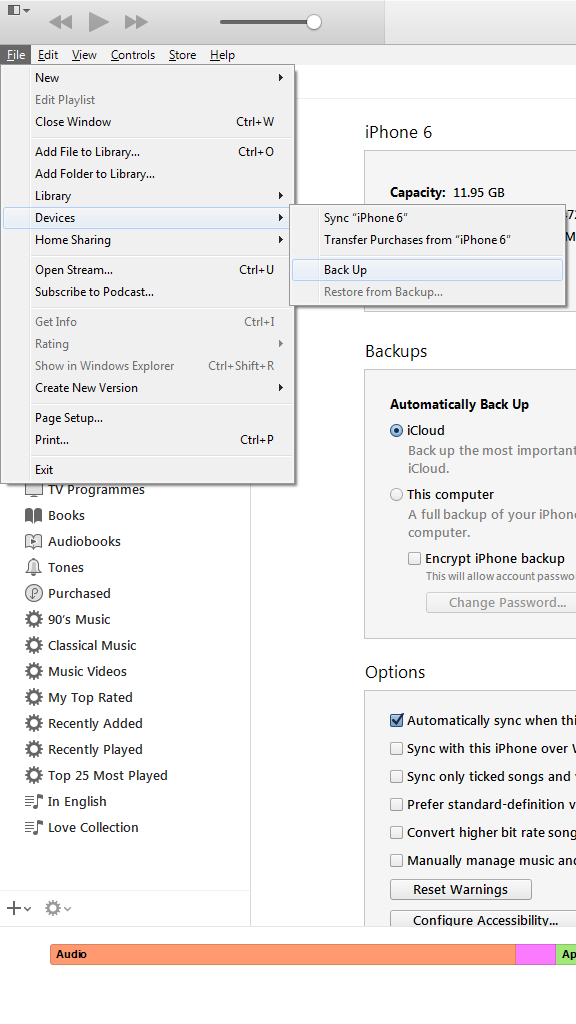Tick Prefer standard-definition videos checkbox
This screenshot has height=1024, width=576.
point(396,805)
